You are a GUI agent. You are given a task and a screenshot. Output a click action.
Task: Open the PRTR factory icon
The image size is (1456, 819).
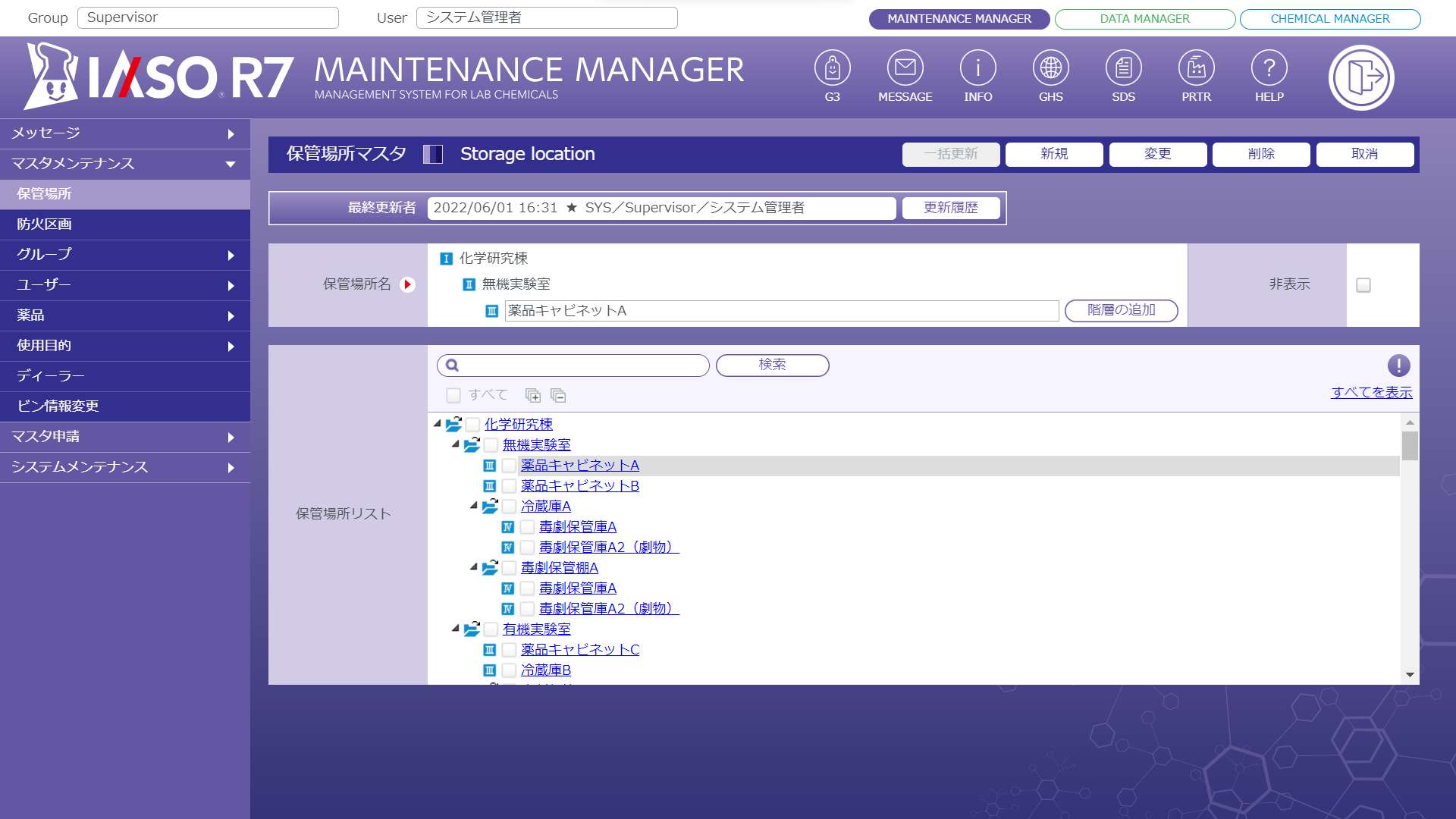coord(1196,69)
